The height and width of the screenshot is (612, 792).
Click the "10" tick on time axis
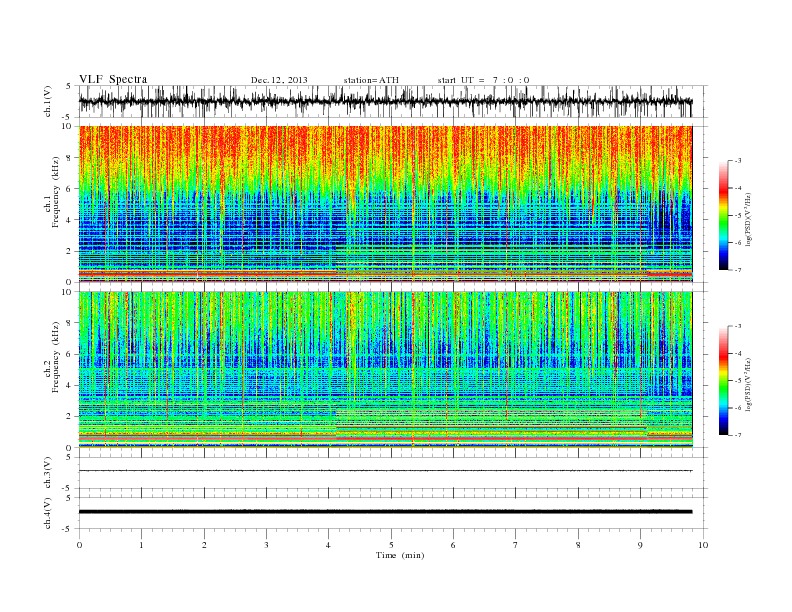[x=703, y=545]
